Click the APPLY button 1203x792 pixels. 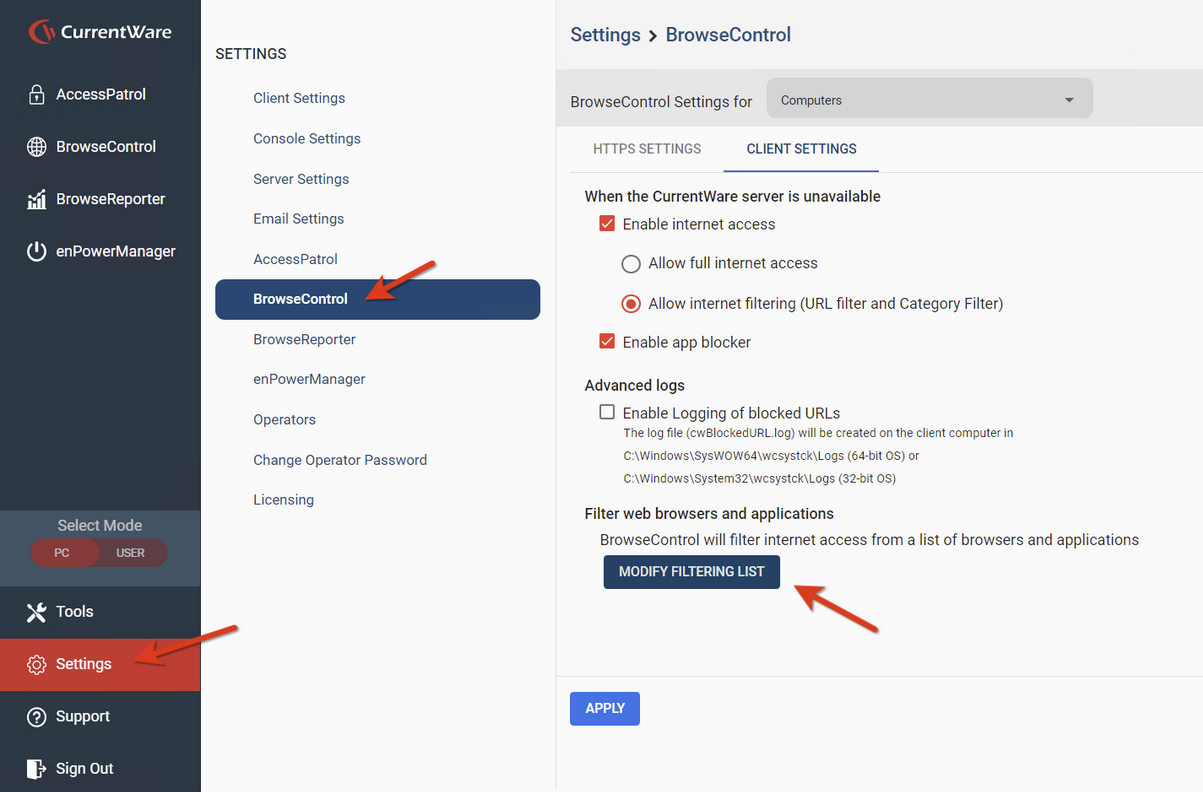tap(605, 708)
